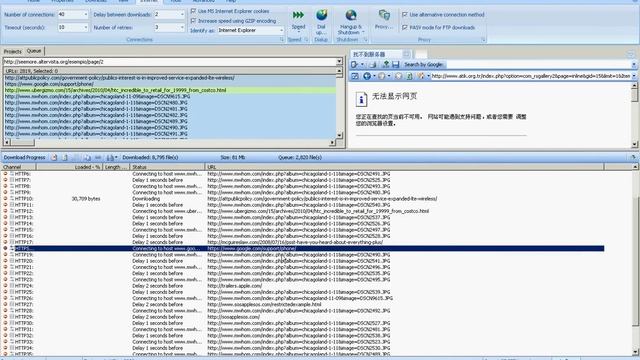The image size is (640, 360).
Task: Click the status icon of HTTP10 row
Action: (5, 199)
